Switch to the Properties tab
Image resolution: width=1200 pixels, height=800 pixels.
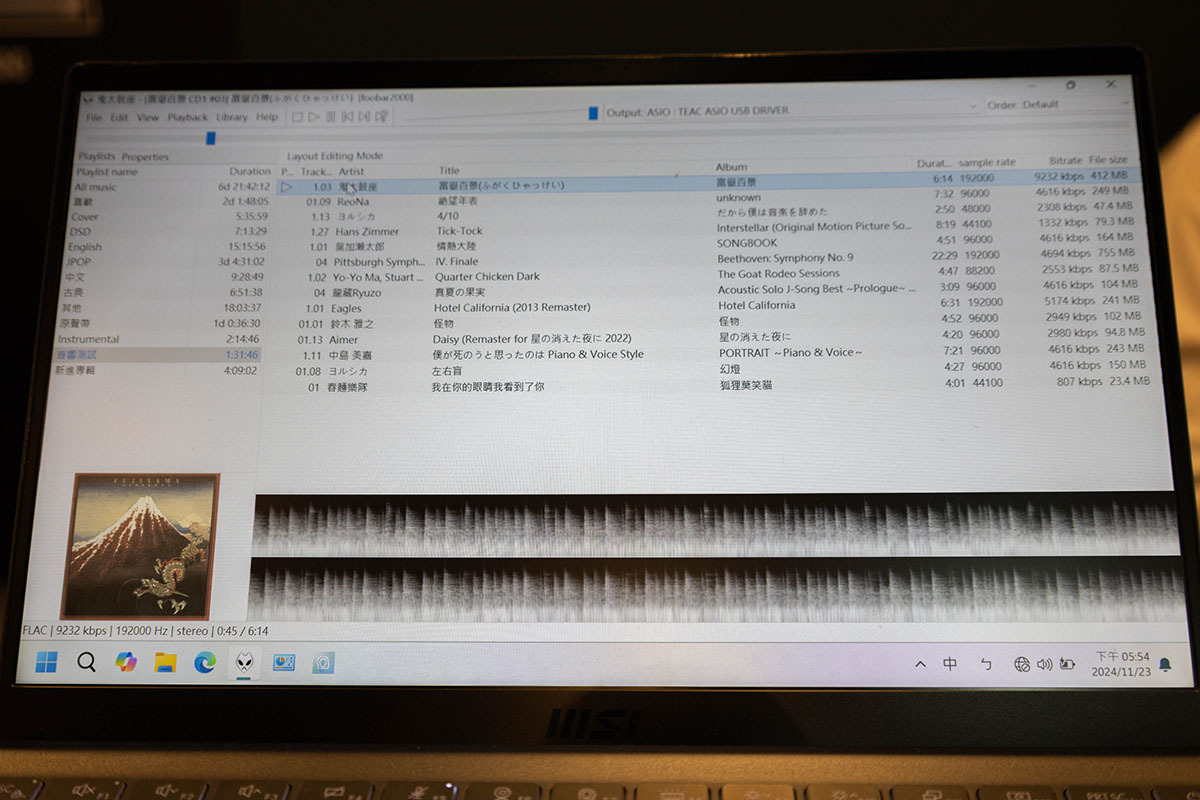click(145, 157)
